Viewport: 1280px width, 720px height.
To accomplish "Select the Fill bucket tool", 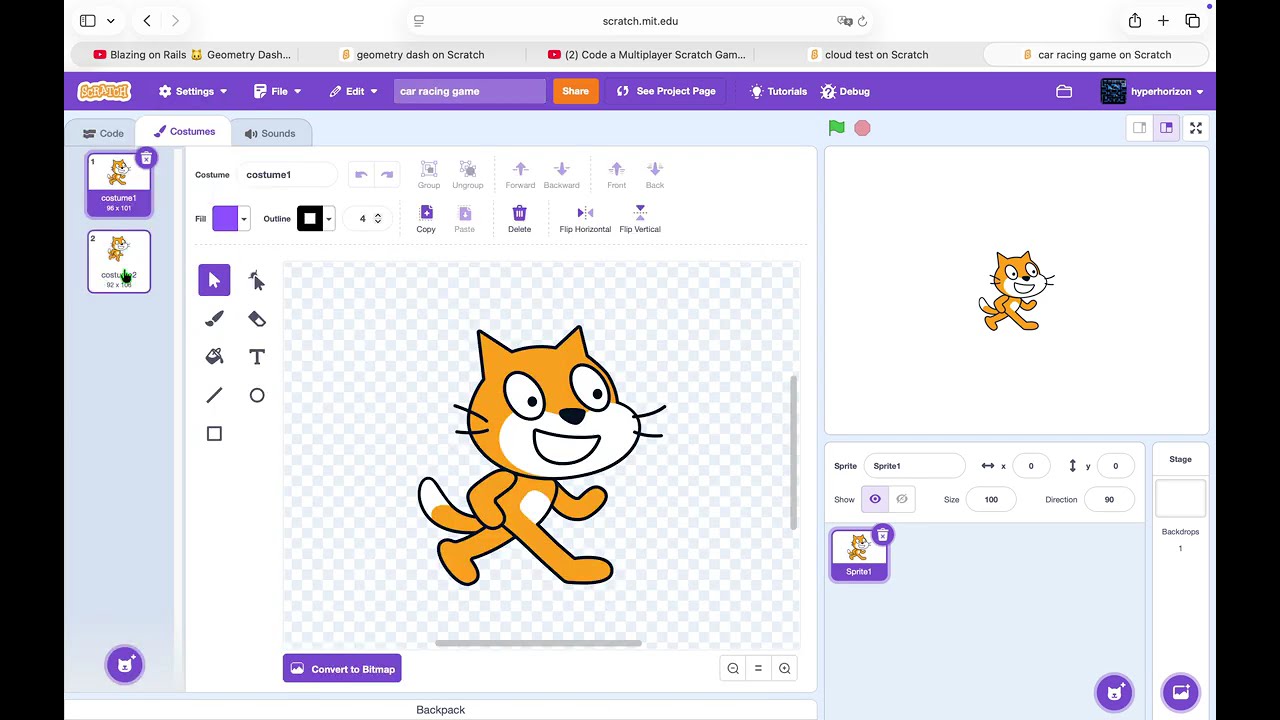I will click(214, 357).
